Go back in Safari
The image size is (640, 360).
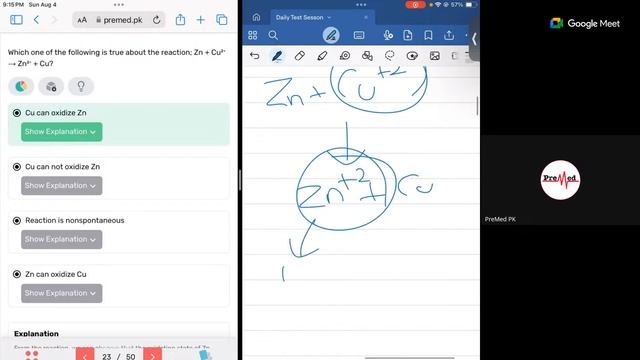click(x=36, y=20)
